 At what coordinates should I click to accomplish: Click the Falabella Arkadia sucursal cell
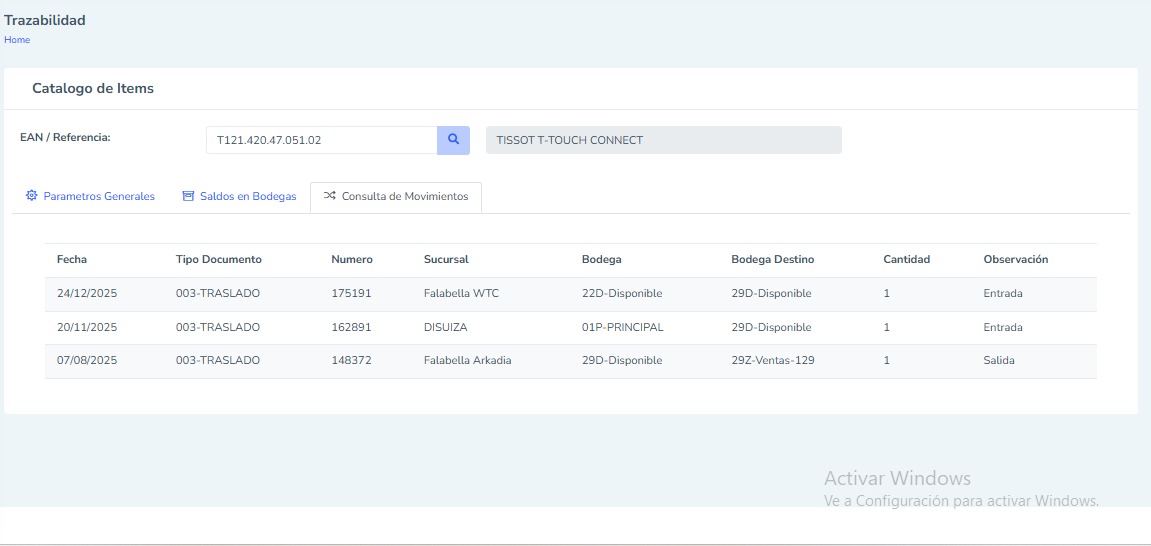467,360
